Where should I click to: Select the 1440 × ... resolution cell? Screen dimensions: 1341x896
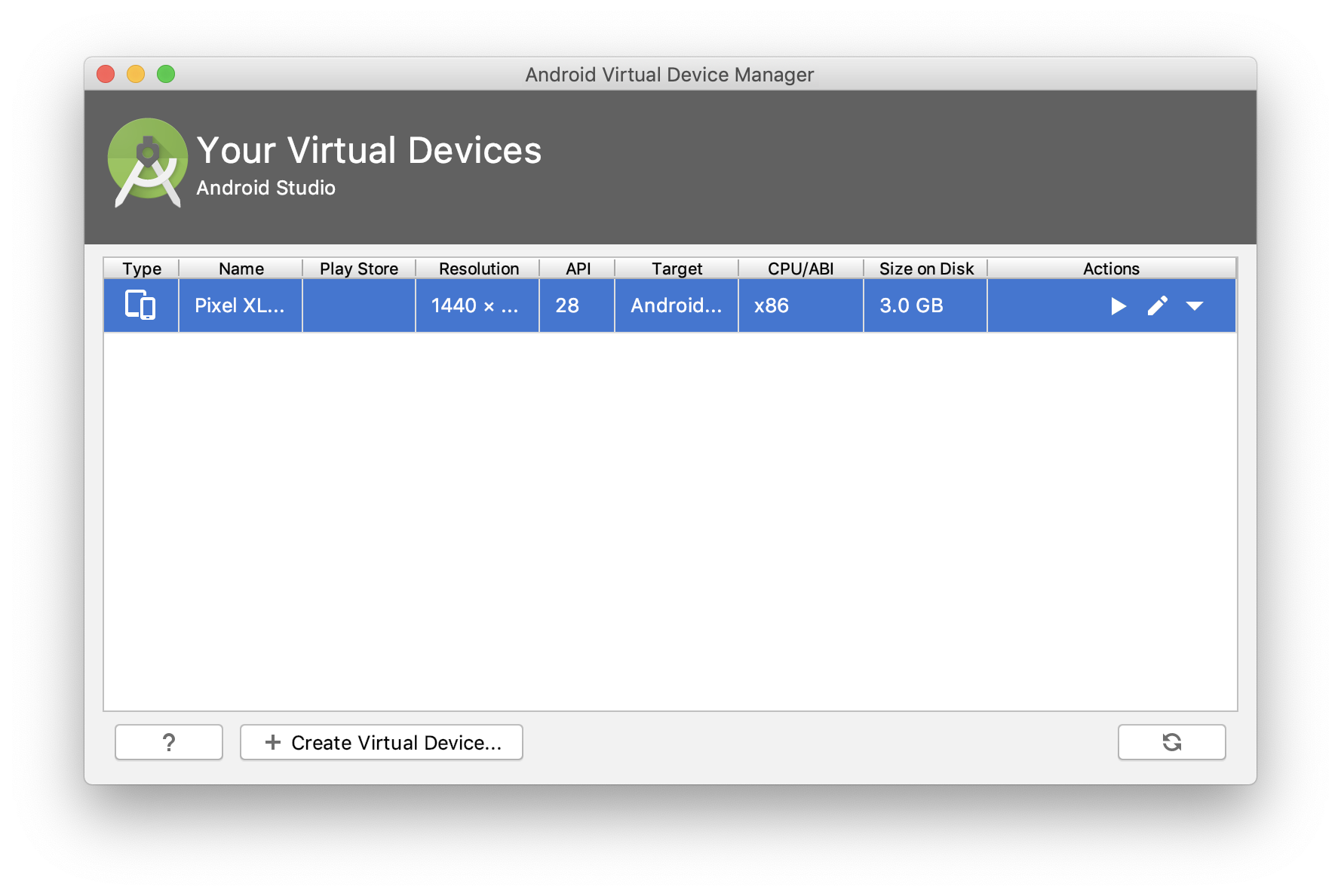478,305
